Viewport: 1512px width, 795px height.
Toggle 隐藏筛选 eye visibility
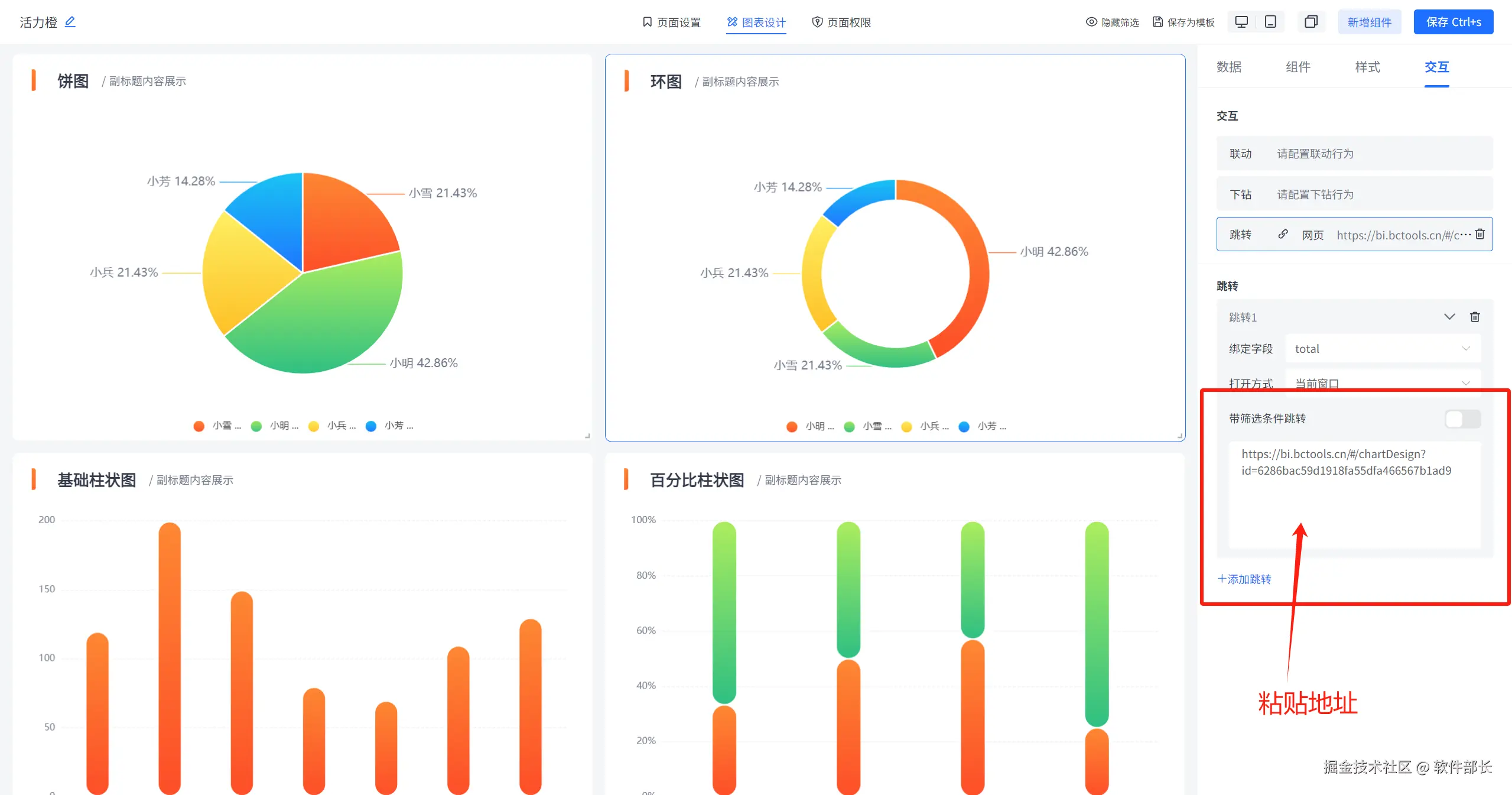coord(1091,22)
